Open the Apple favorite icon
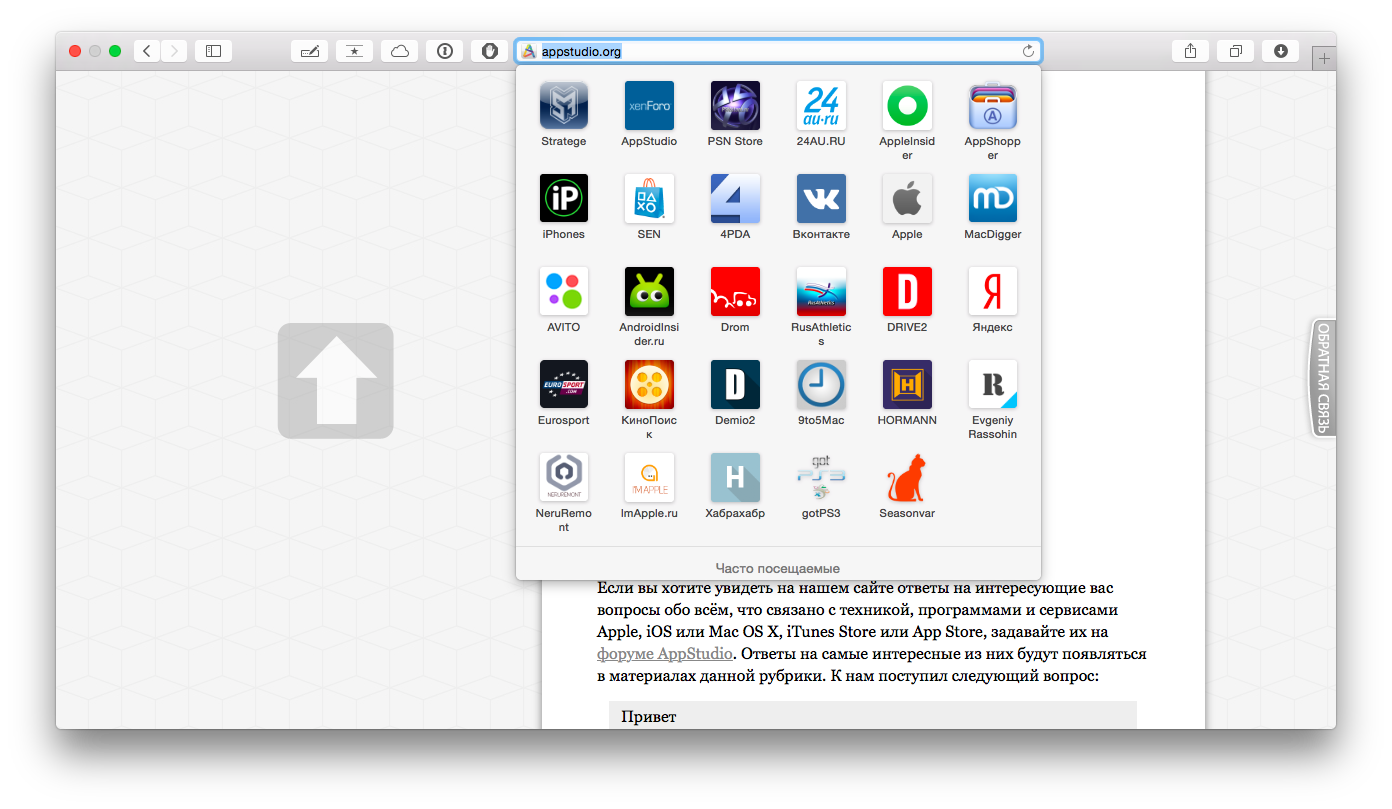1392x809 pixels. click(x=907, y=199)
